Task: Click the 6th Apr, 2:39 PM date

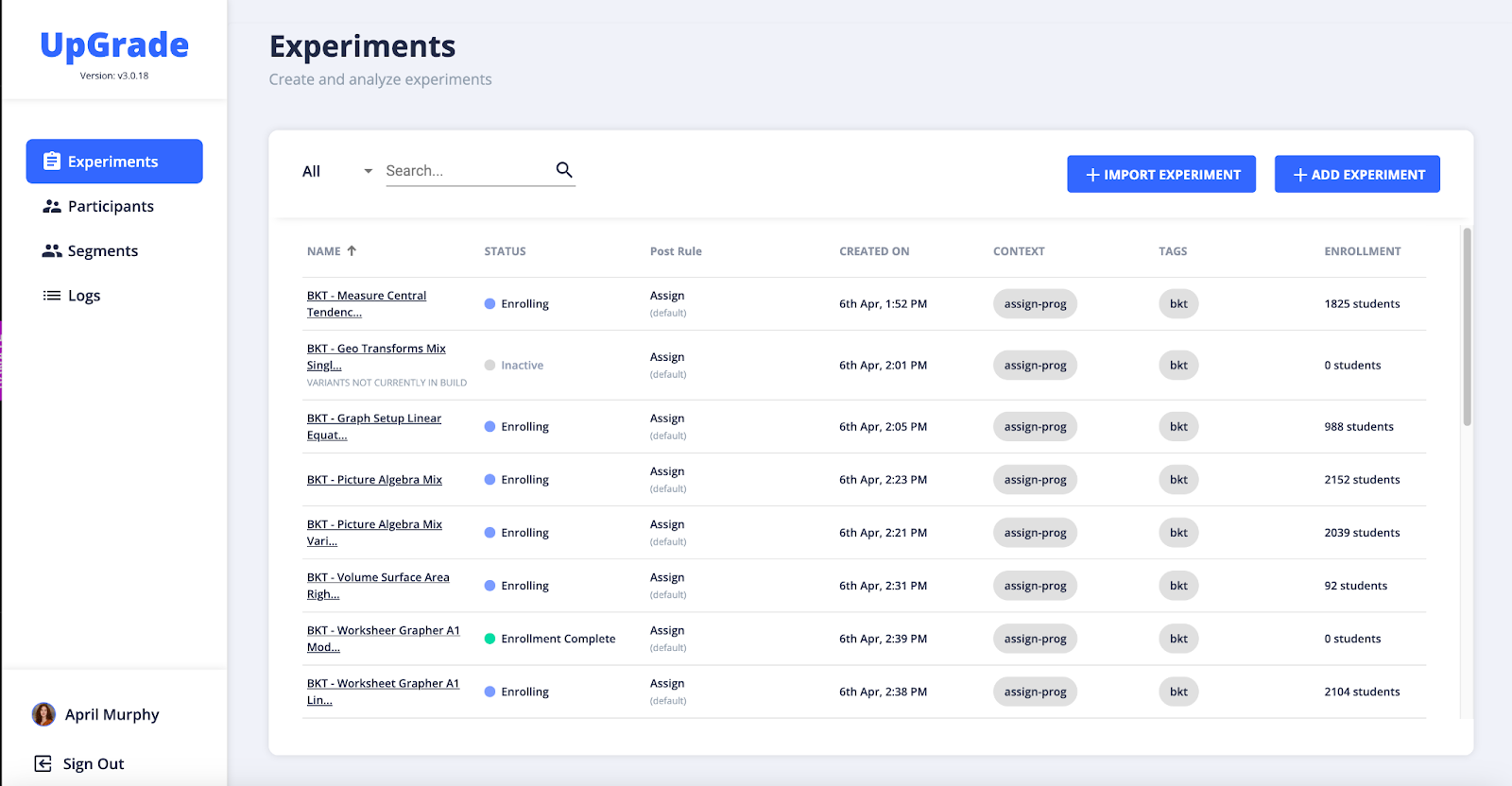Action: tap(883, 639)
